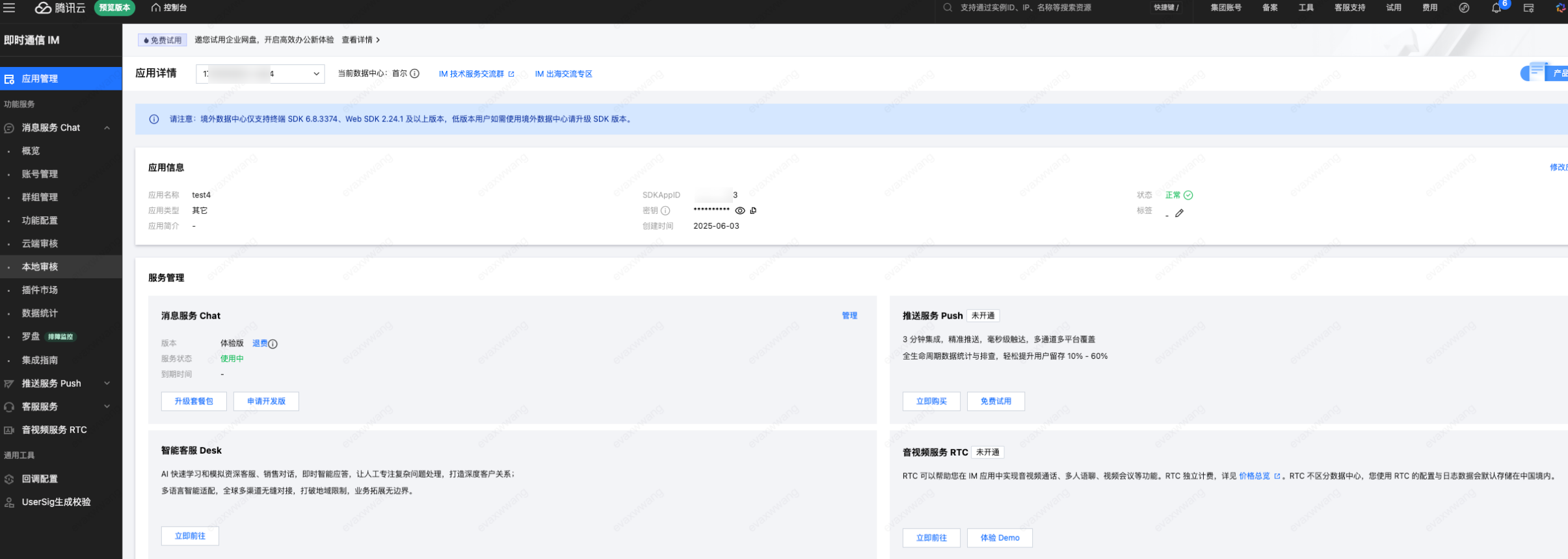Open 集团账号 in the top navigation
Screen dimensions: 1568x559
1226,8
